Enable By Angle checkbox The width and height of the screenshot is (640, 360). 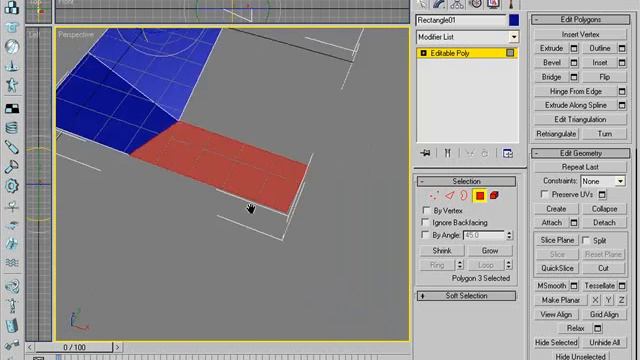[x=425, y=235]
